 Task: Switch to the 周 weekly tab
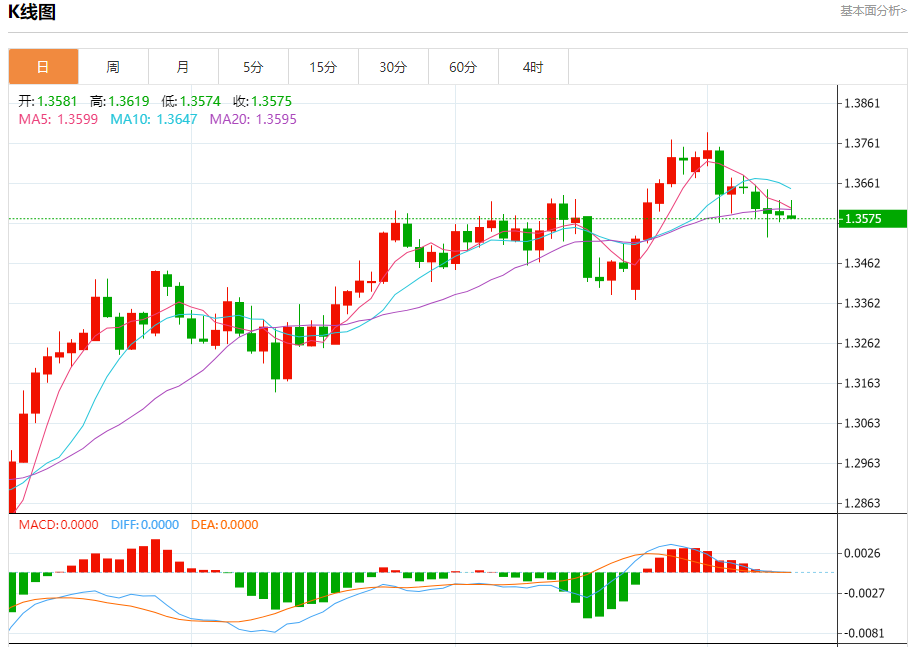(x=113, y=67)
